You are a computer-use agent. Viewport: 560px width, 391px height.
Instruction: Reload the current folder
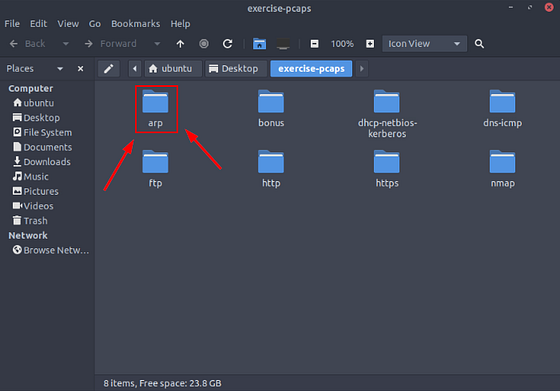tap(228, 44)
